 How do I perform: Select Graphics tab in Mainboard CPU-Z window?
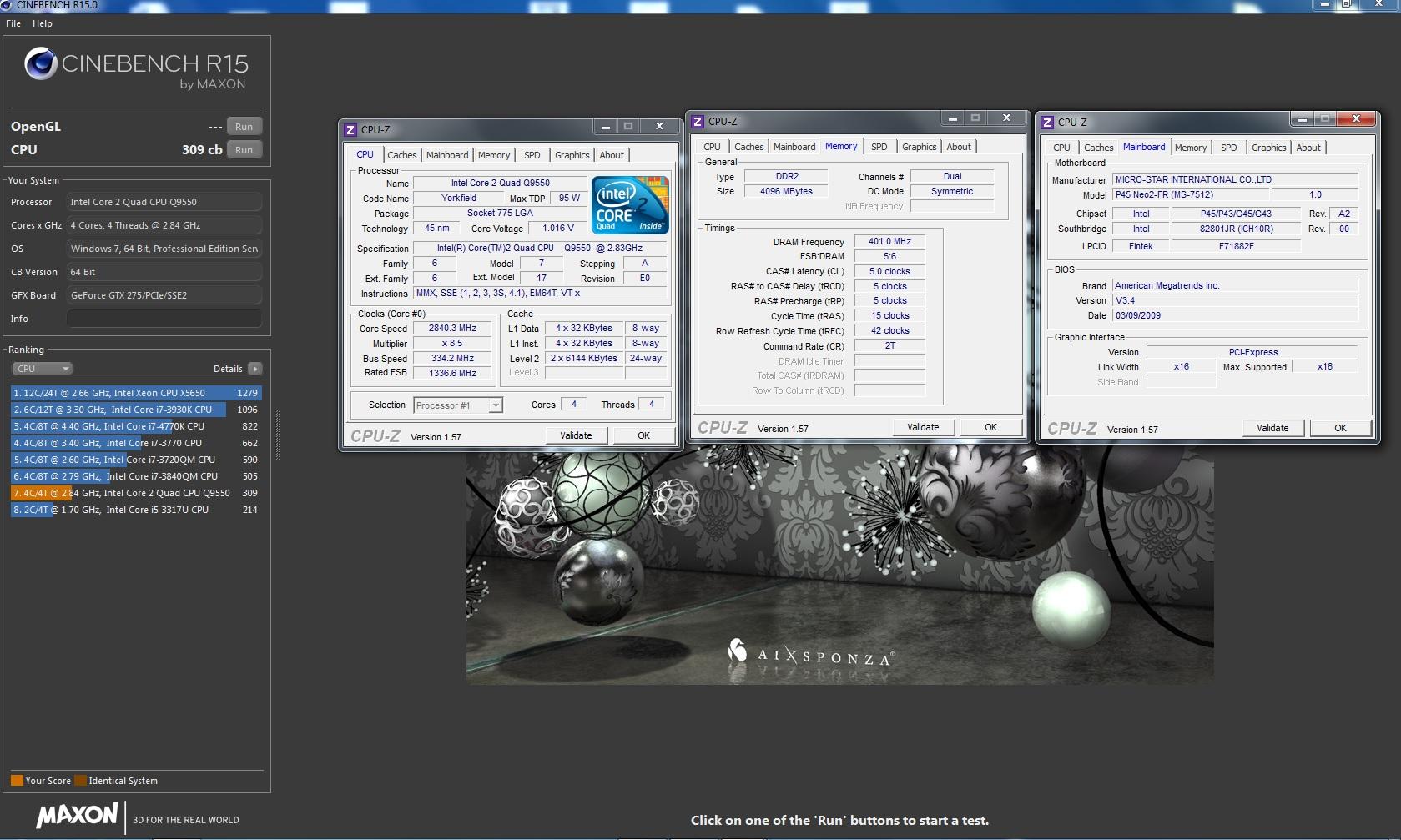pyautogui.click(x=1269, y=148)
